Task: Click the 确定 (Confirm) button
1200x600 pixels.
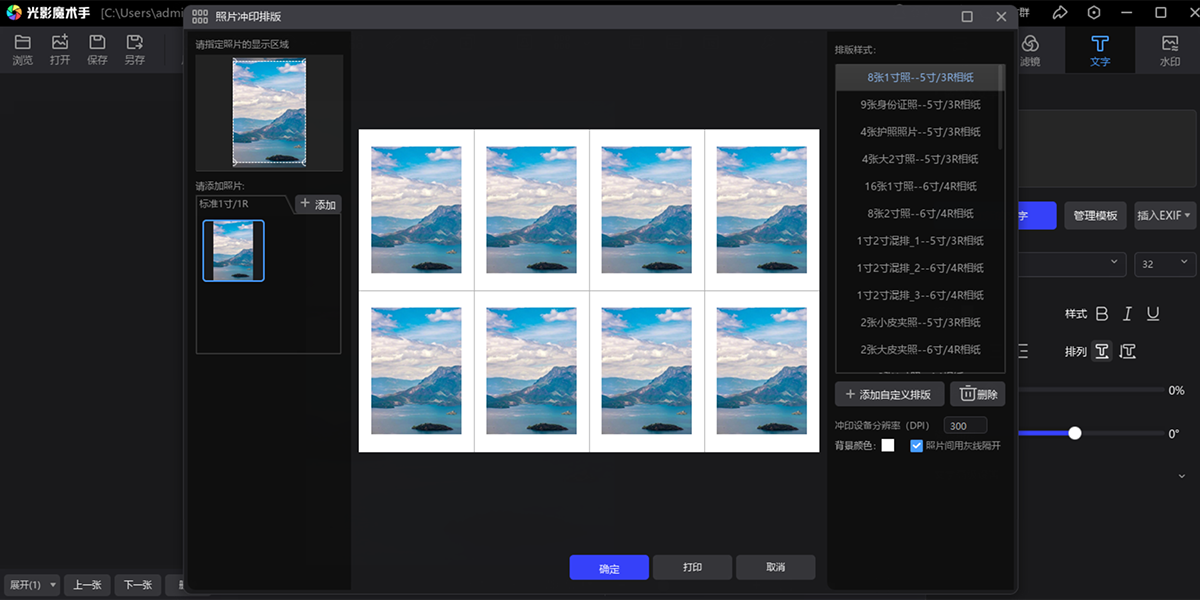Action: point(609,568)
